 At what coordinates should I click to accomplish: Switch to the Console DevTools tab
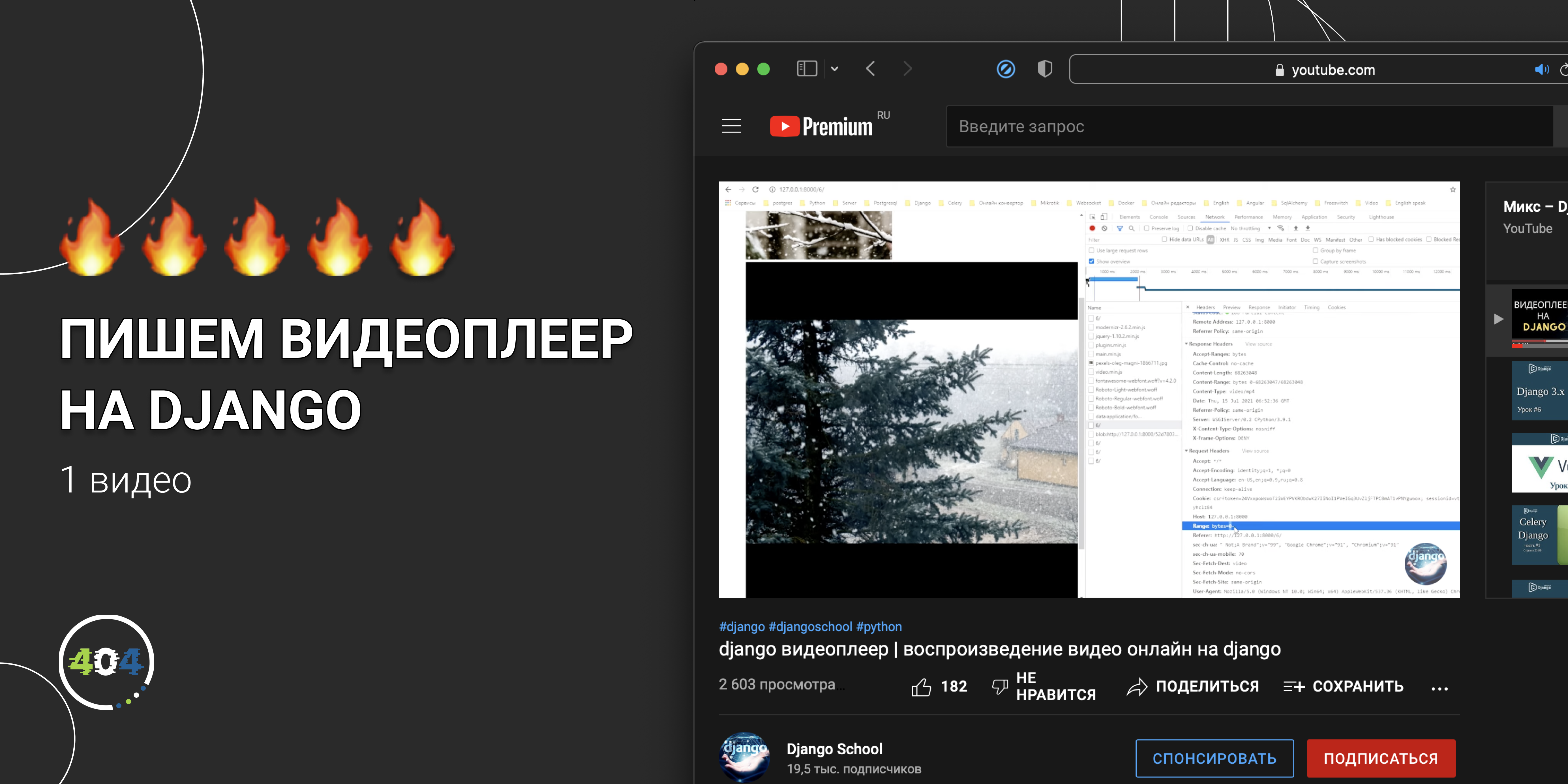[1159, 217]
